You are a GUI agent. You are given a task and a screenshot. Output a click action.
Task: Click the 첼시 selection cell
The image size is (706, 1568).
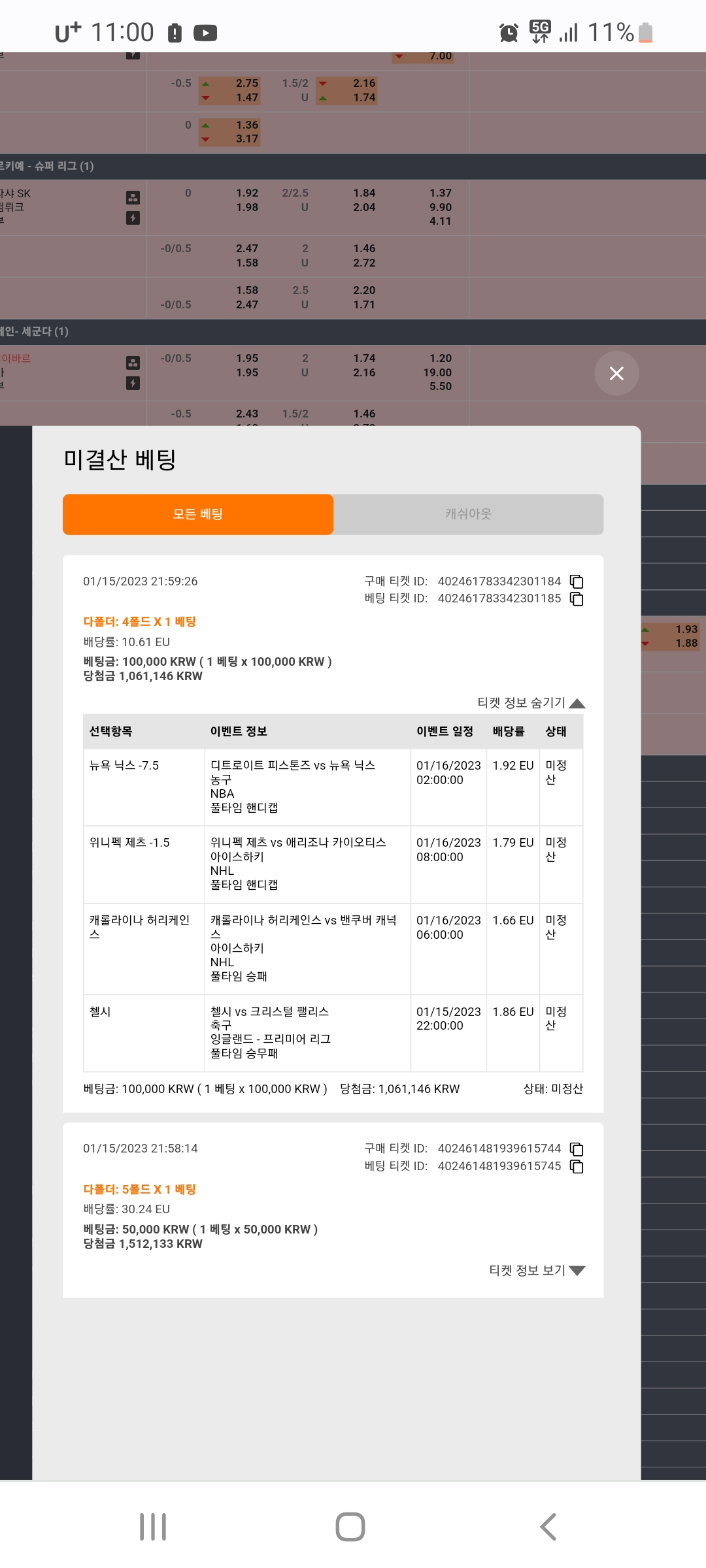[x=144, y=1033]
